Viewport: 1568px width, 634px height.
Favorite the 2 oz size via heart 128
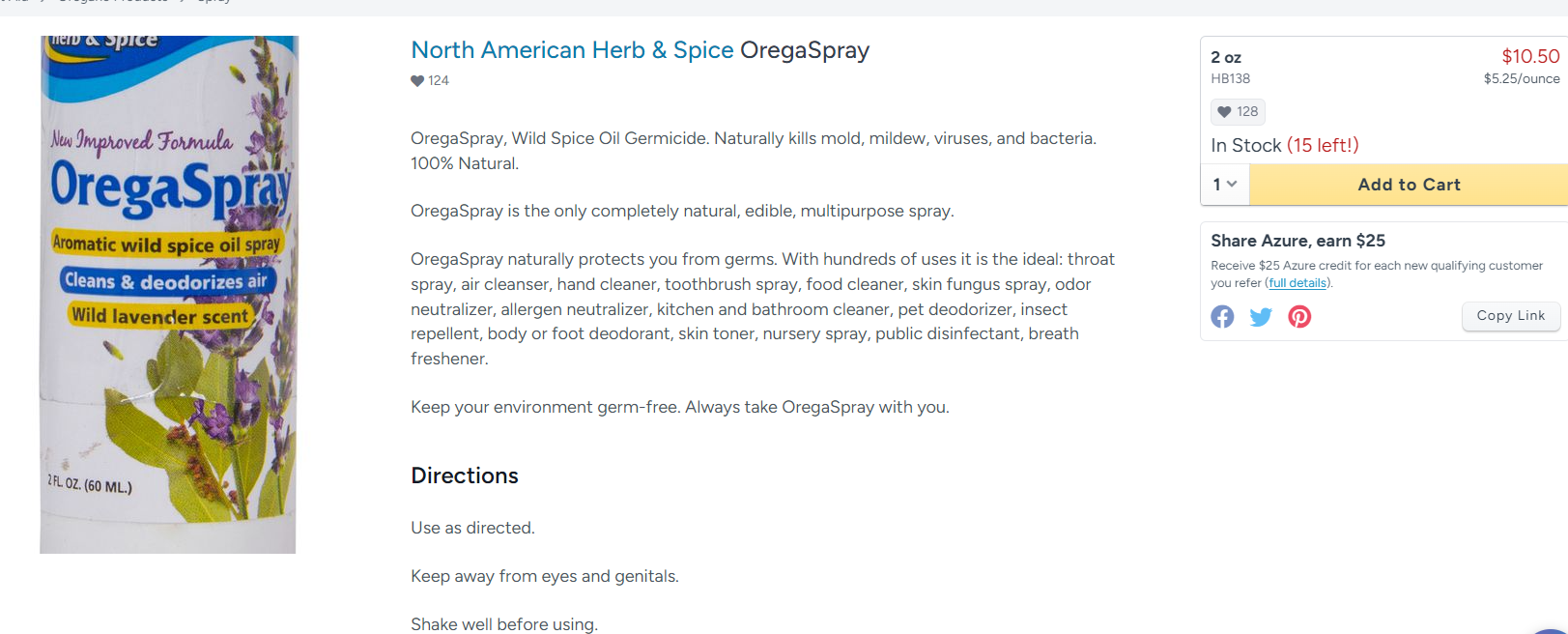click(x=1238, y=111)
